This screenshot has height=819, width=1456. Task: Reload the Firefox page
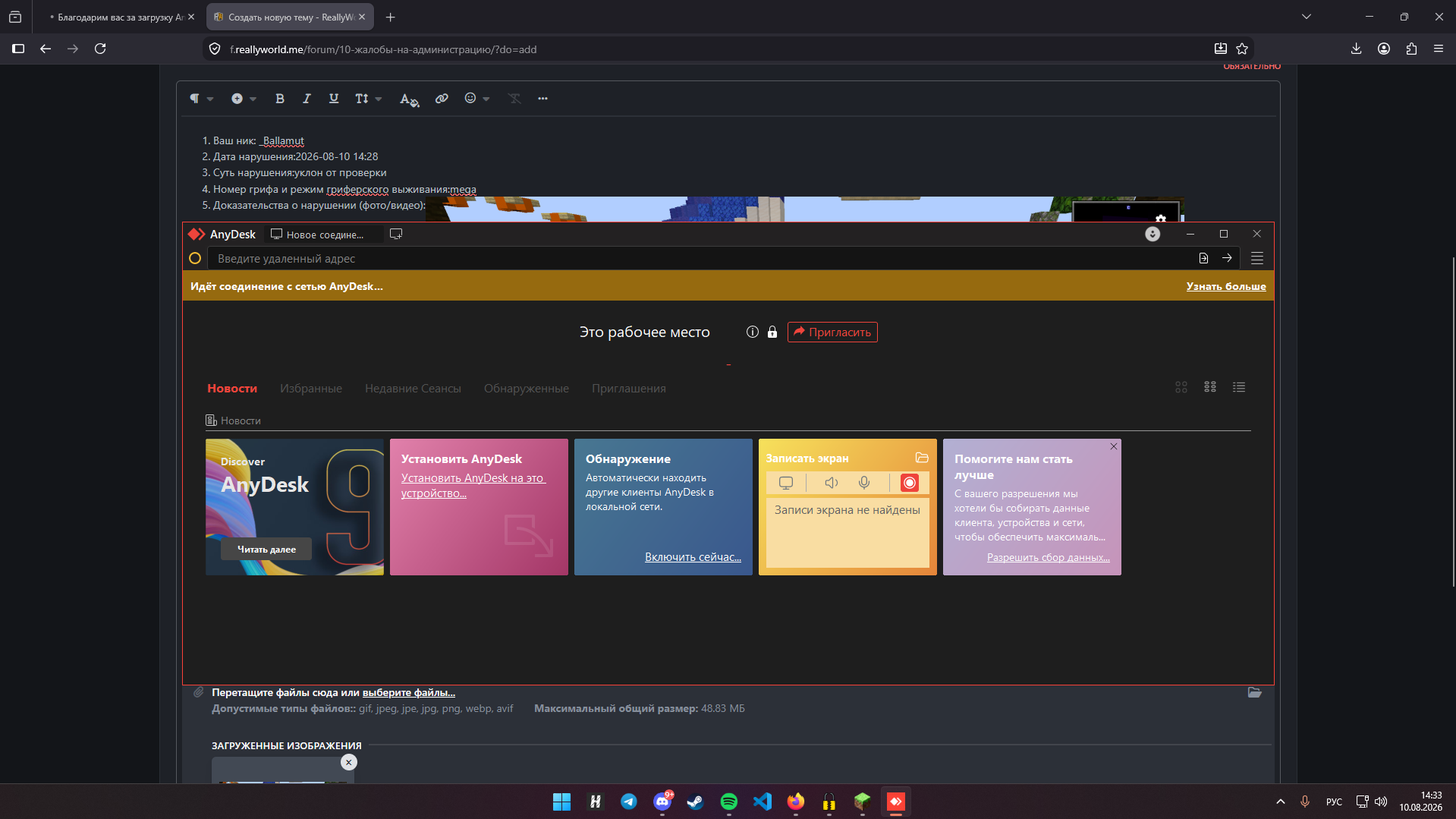[100, 49]
